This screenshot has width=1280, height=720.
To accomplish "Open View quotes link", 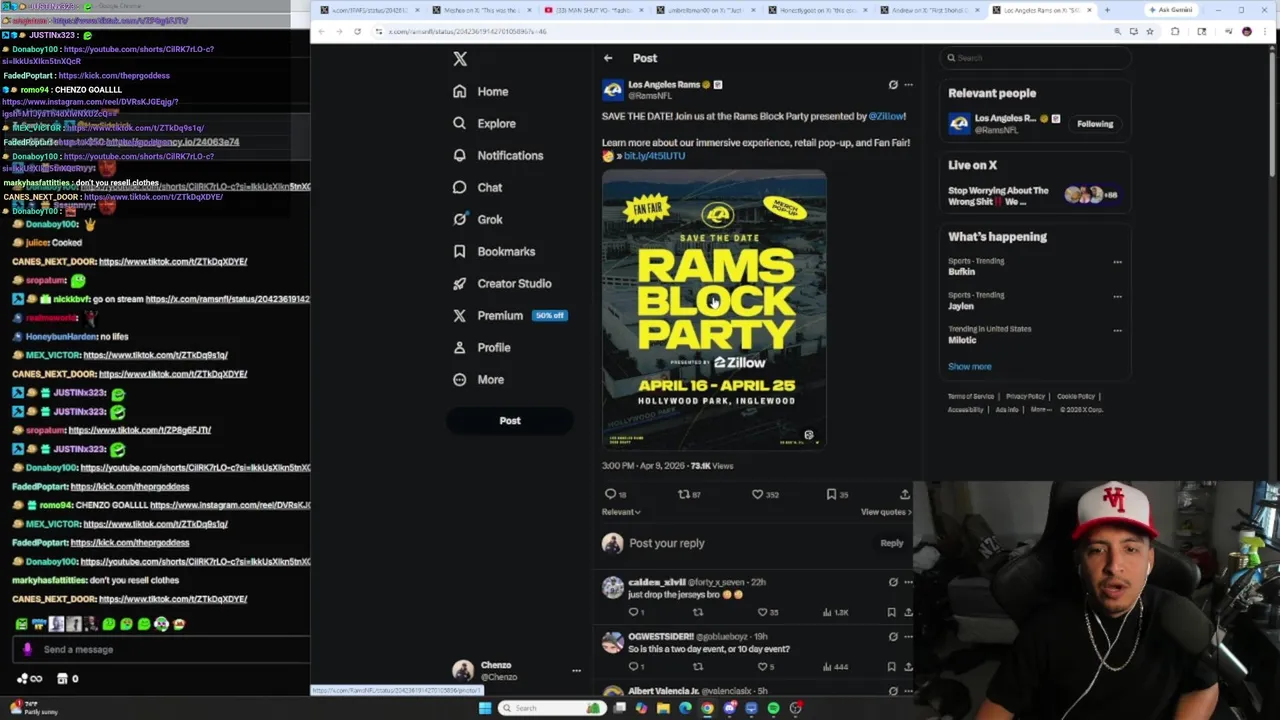I will [886, 512].
